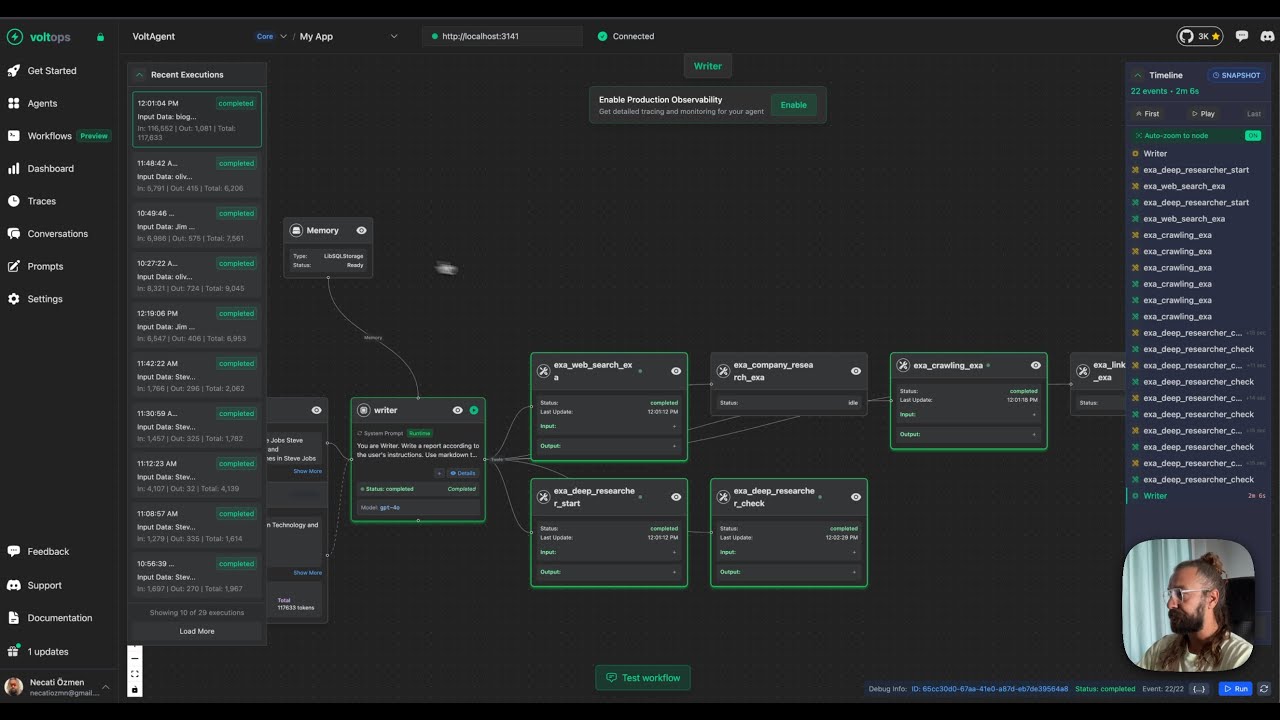Image resolution: width=1280 pixels, height=720 pixels.
Task: Open Necati Özmen account menu
Action: (x=58, y=686)
